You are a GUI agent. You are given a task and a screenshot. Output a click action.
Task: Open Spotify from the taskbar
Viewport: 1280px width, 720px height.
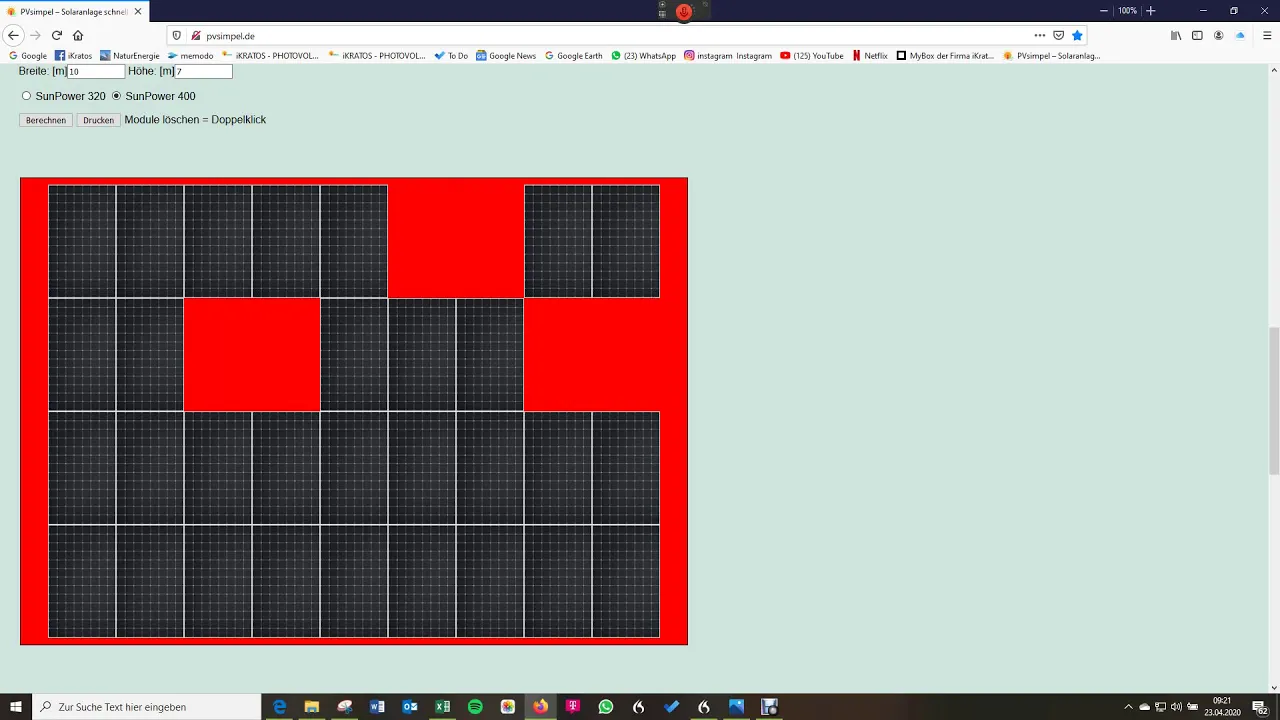(475, 706)
